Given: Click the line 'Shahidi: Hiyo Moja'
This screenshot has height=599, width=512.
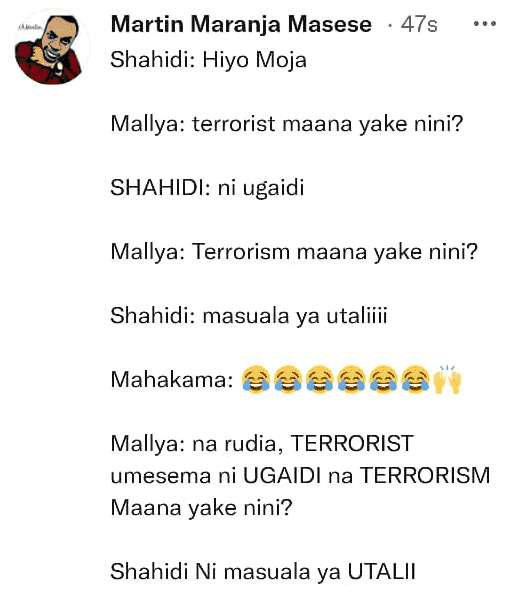Looking at the screenshot, I should [209, 60].
